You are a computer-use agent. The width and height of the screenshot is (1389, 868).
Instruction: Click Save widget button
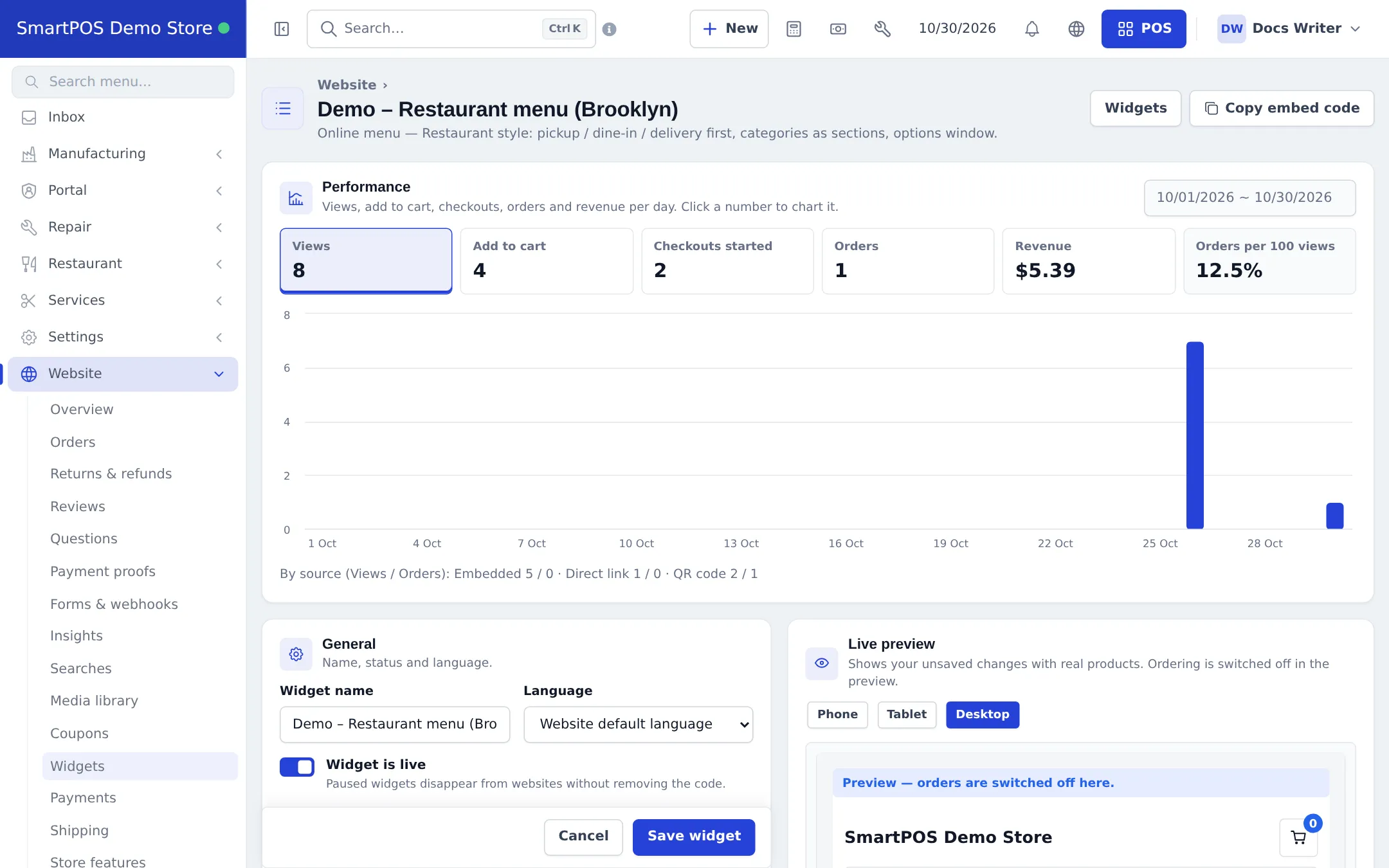click(x=694, y=837)
